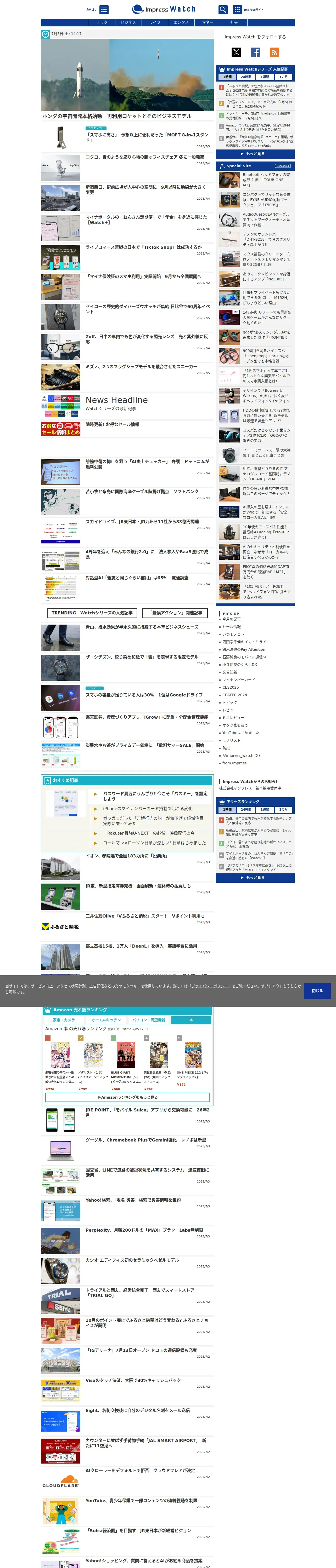Screen dimensions: 336x1568
Task: Select 24時間 tab in アクセスランキング
Action: coord(246,810)
